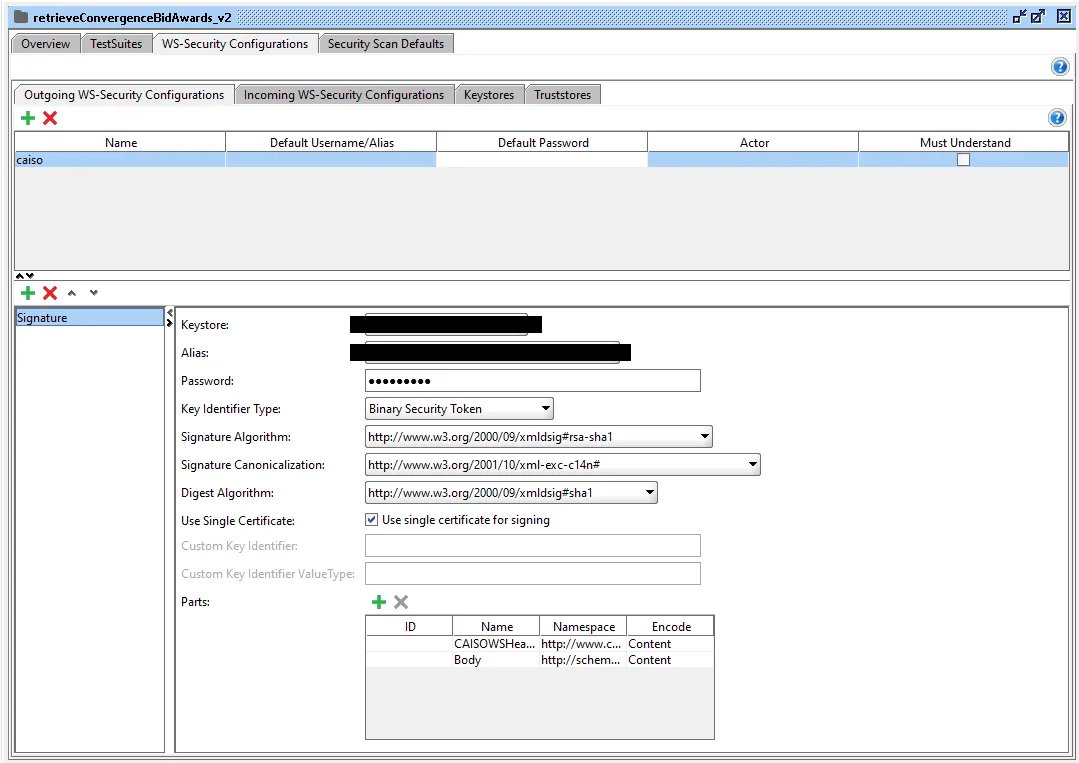This screenshot has height=763, width=1079.
Task: Move the WSS entry down
Action: [x=94, y=293]
